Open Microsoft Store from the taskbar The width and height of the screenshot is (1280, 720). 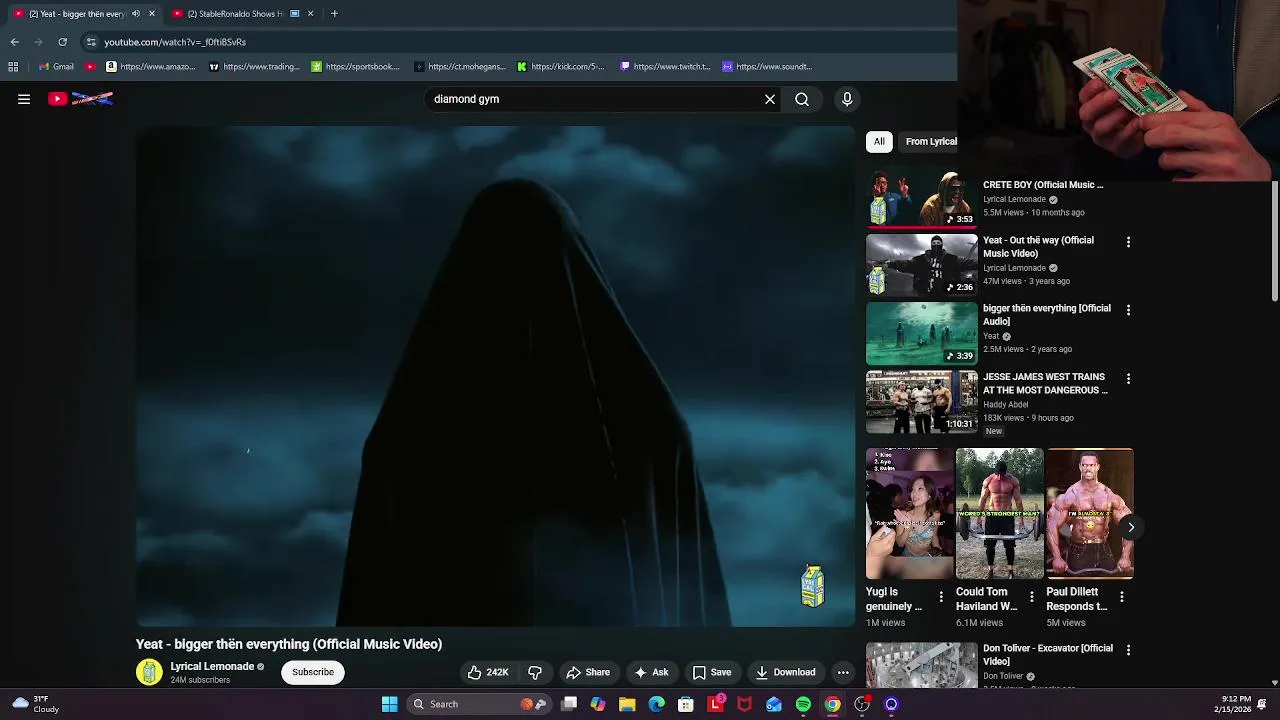686,704
